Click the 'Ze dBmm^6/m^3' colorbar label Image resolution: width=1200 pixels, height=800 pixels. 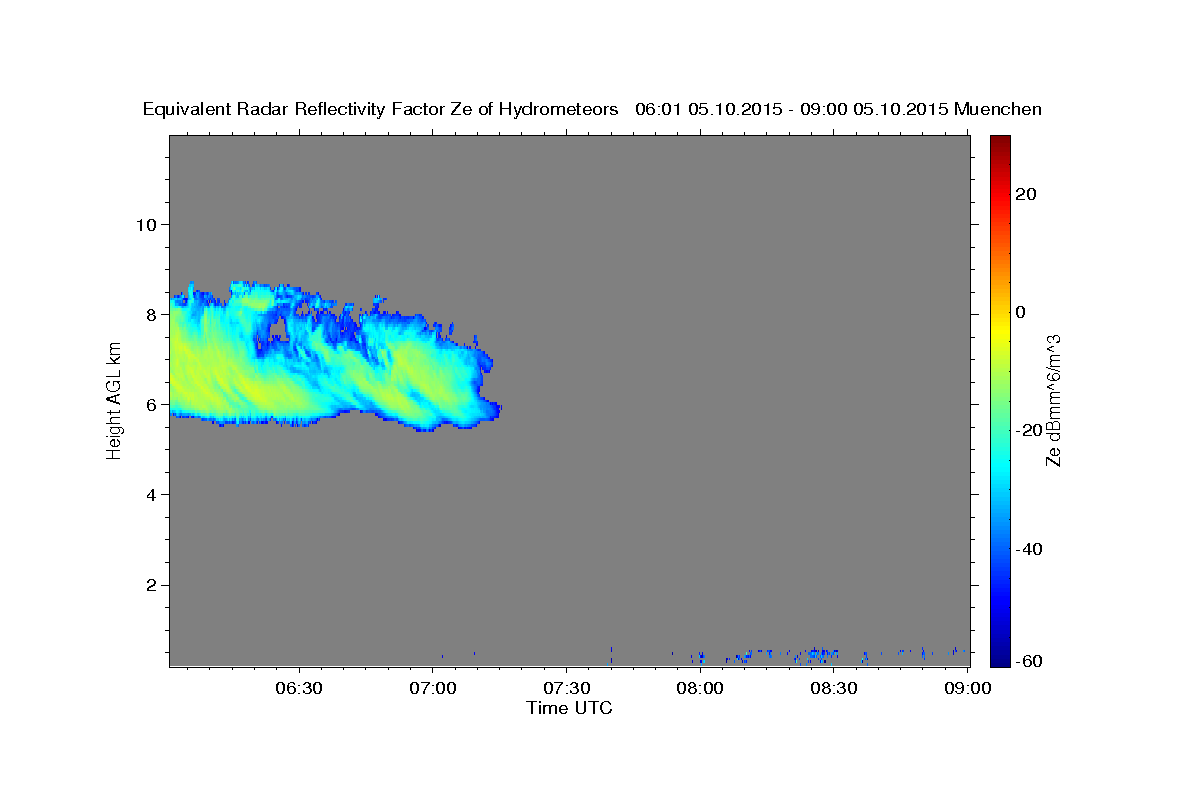[x=1052, y=400]
